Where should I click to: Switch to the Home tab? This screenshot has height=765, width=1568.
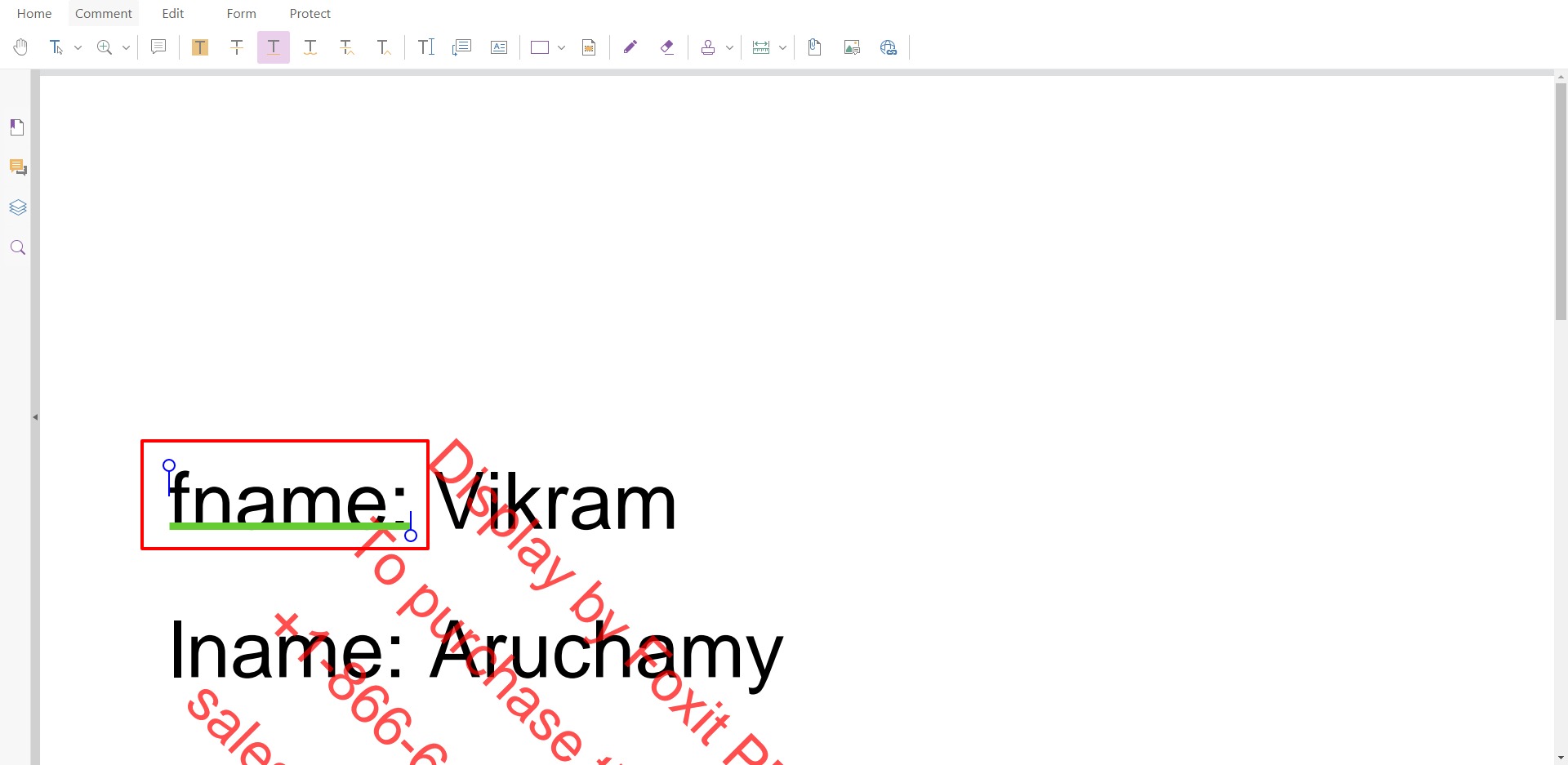[34, 14]
